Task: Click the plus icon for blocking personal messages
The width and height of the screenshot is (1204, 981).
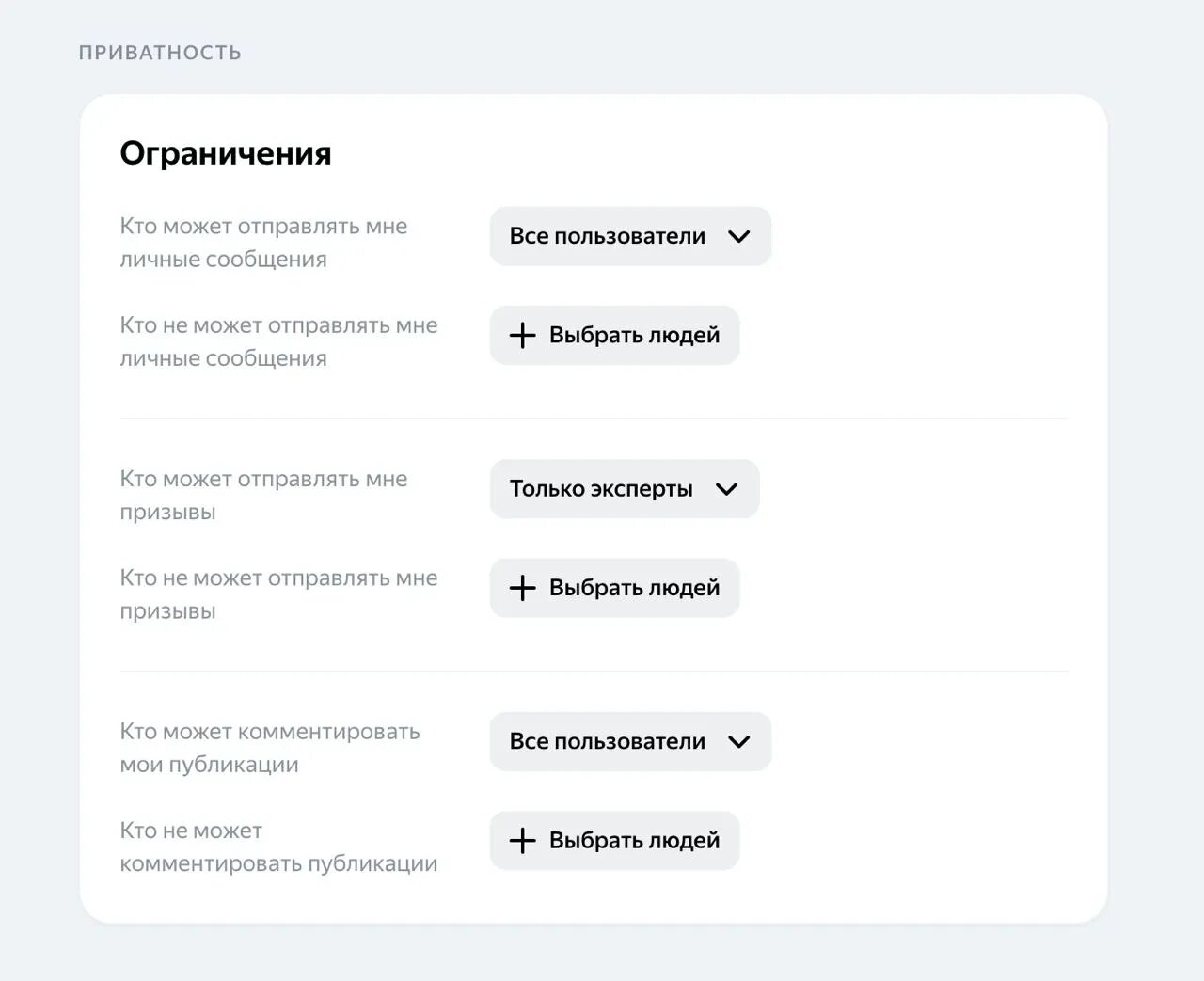Action: coord(522,336)
